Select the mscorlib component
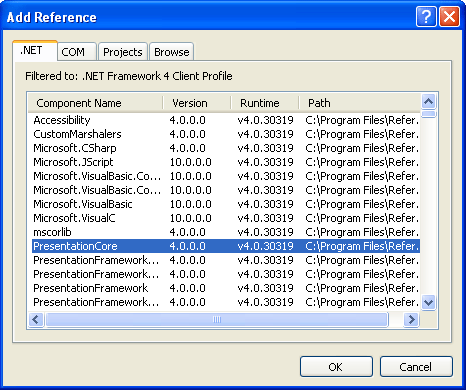The width and height of the screenshot is (467, 390). tap(226, 232)
